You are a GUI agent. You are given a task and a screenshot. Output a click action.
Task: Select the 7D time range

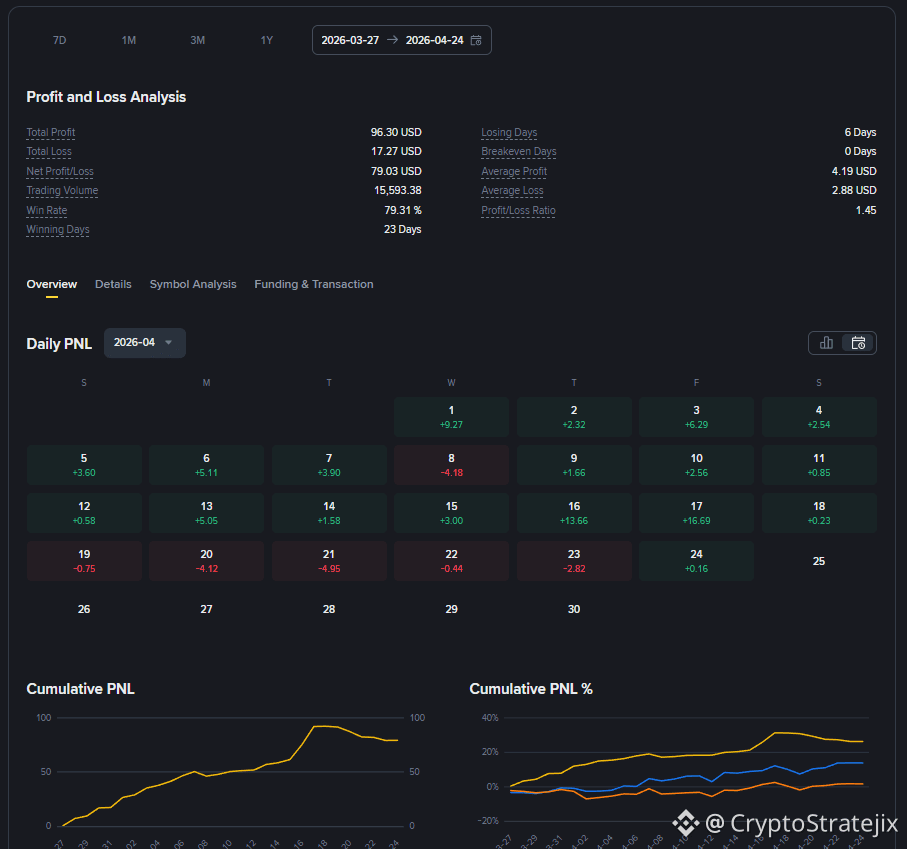[60, 40]
